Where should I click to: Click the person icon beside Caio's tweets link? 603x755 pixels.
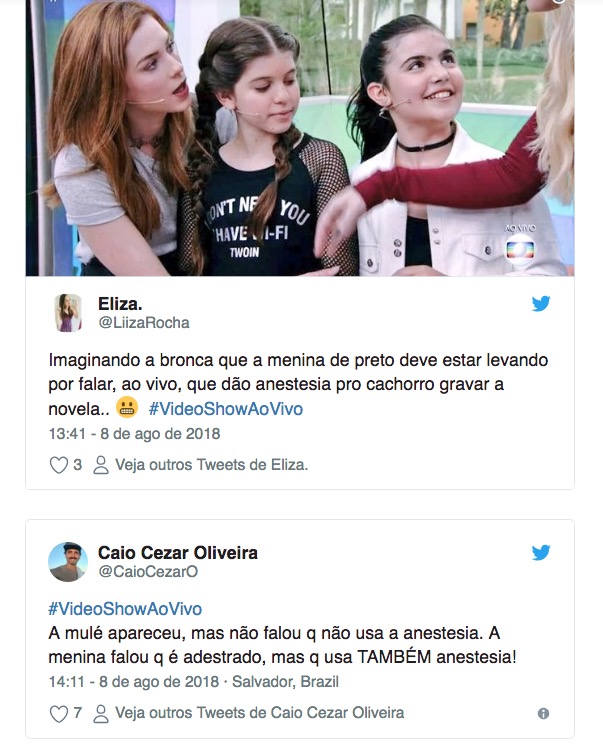coord(101,714)
